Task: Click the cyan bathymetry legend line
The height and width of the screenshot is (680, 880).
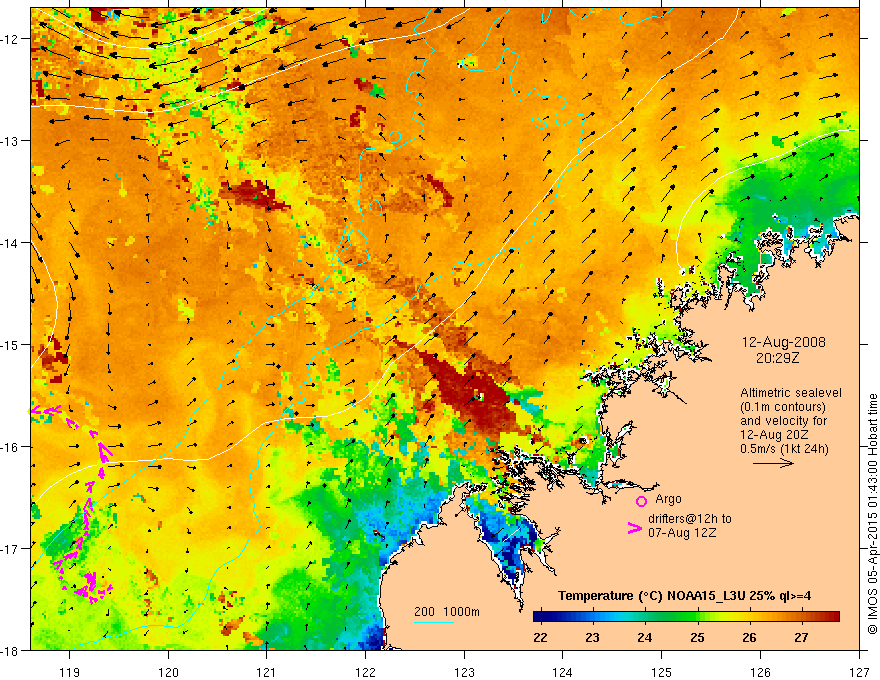Action: [x=434, y=622]
